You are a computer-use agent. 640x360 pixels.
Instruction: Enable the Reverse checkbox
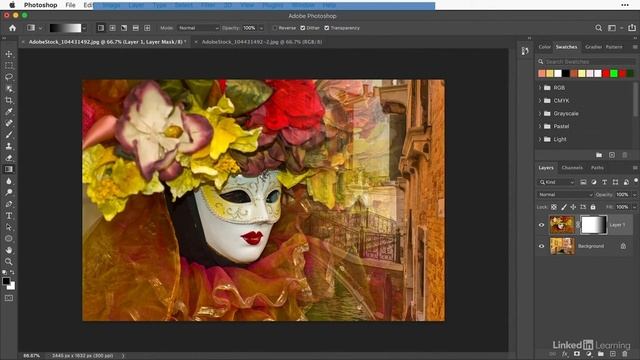click(x=275, y=28)
